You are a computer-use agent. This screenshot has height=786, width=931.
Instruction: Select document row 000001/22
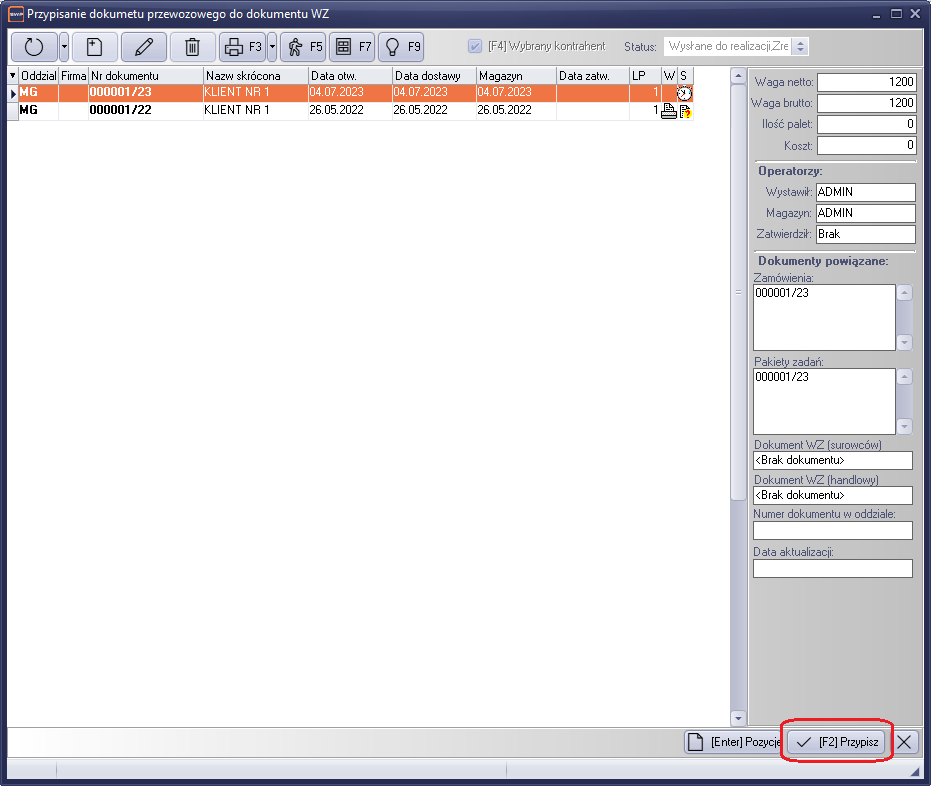point(121,111)
